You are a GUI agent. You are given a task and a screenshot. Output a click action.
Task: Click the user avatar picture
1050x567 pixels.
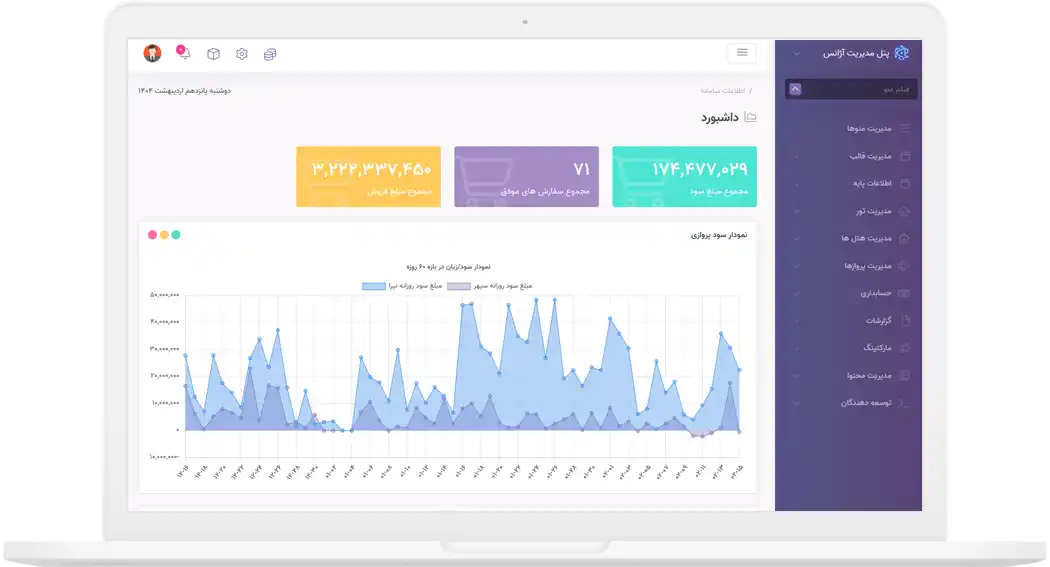[152, 53]
